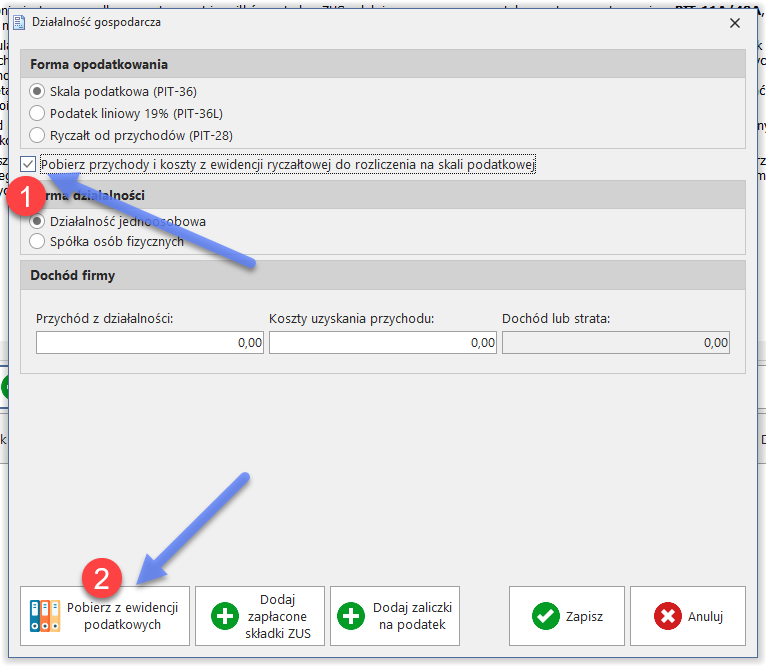The image size is (766, 666).
Task: Click the Przychód z działalności input field
Action: coord(150,343)
